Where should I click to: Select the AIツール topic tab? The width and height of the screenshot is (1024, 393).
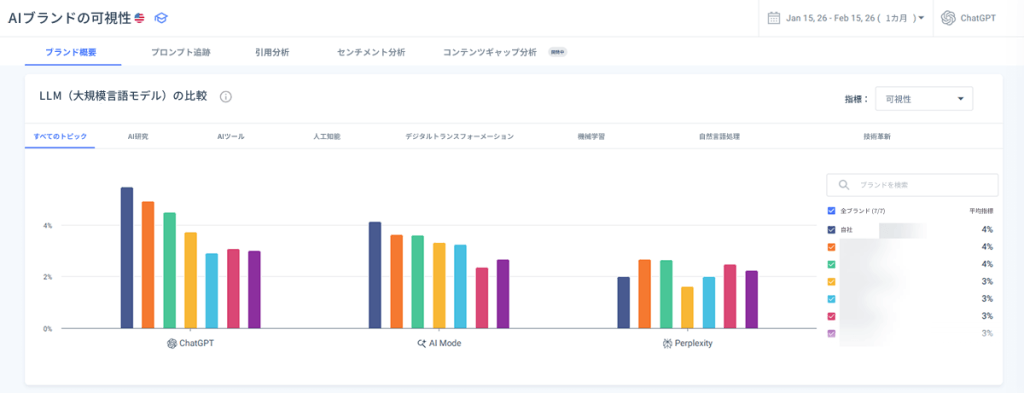pyautogui.click(x=231, y=136)
